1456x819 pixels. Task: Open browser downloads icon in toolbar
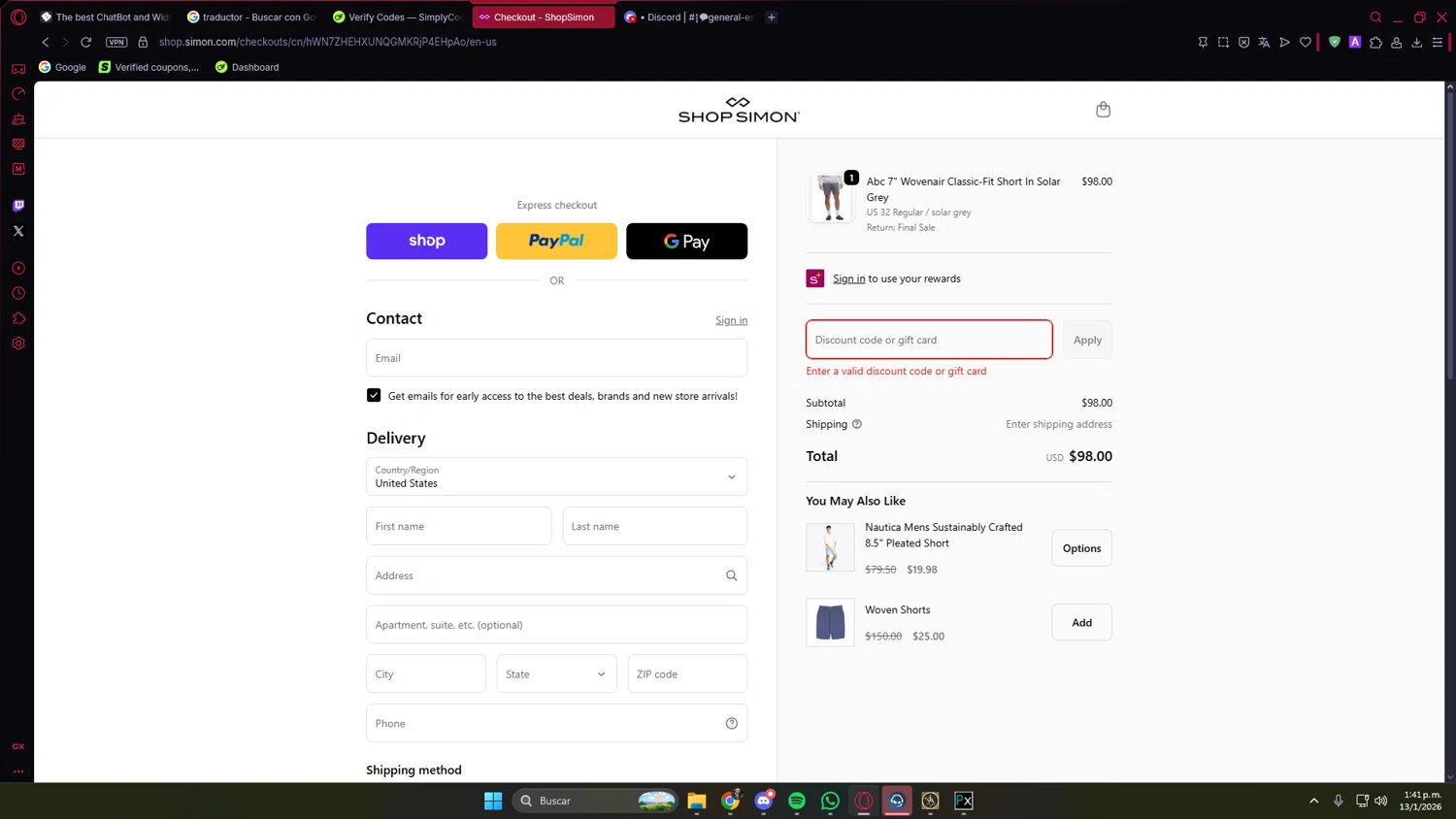point(1416,42)
